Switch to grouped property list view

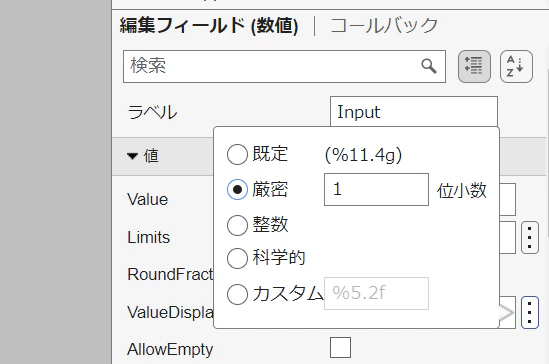coord(474,66)
